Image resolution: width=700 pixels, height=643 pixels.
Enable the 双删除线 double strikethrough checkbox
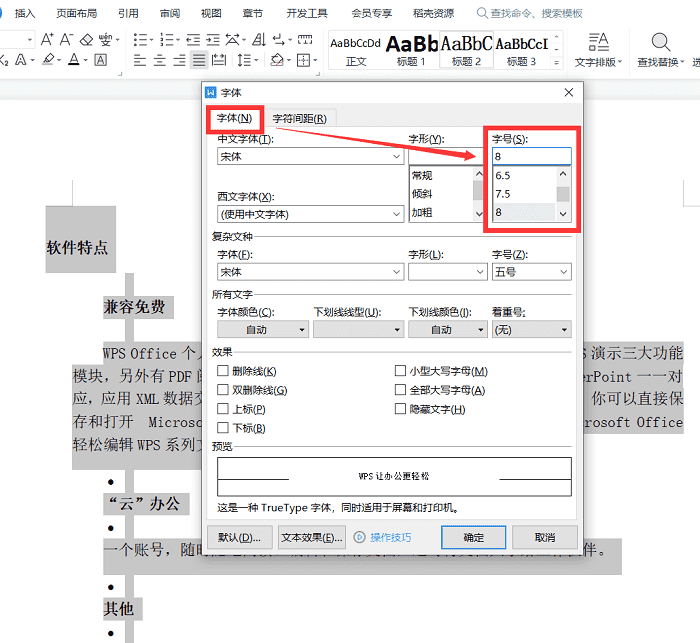(x=223, y=390)
